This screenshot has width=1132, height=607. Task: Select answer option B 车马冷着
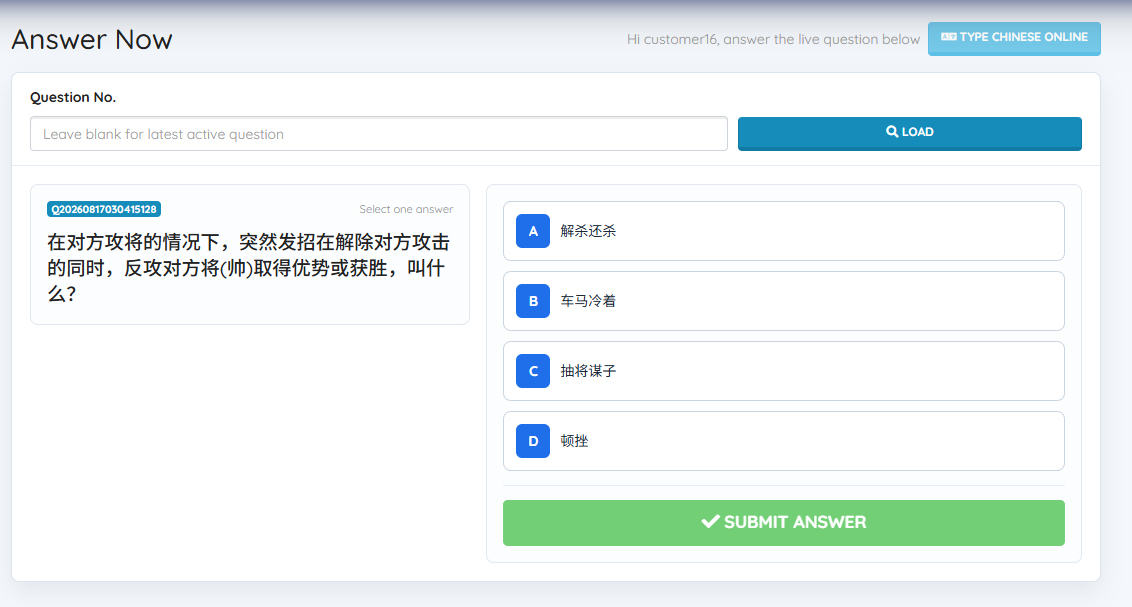coord(783,301)
